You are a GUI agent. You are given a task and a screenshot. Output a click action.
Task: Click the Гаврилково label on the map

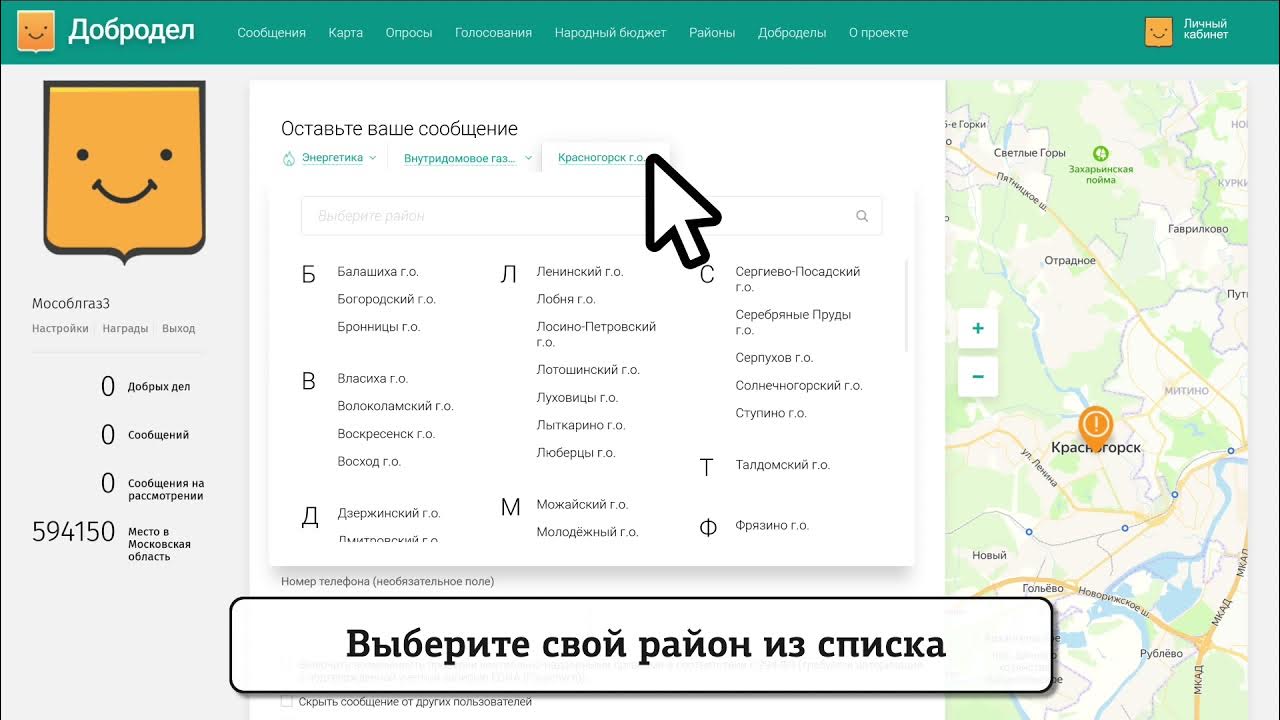point(1198,229)
